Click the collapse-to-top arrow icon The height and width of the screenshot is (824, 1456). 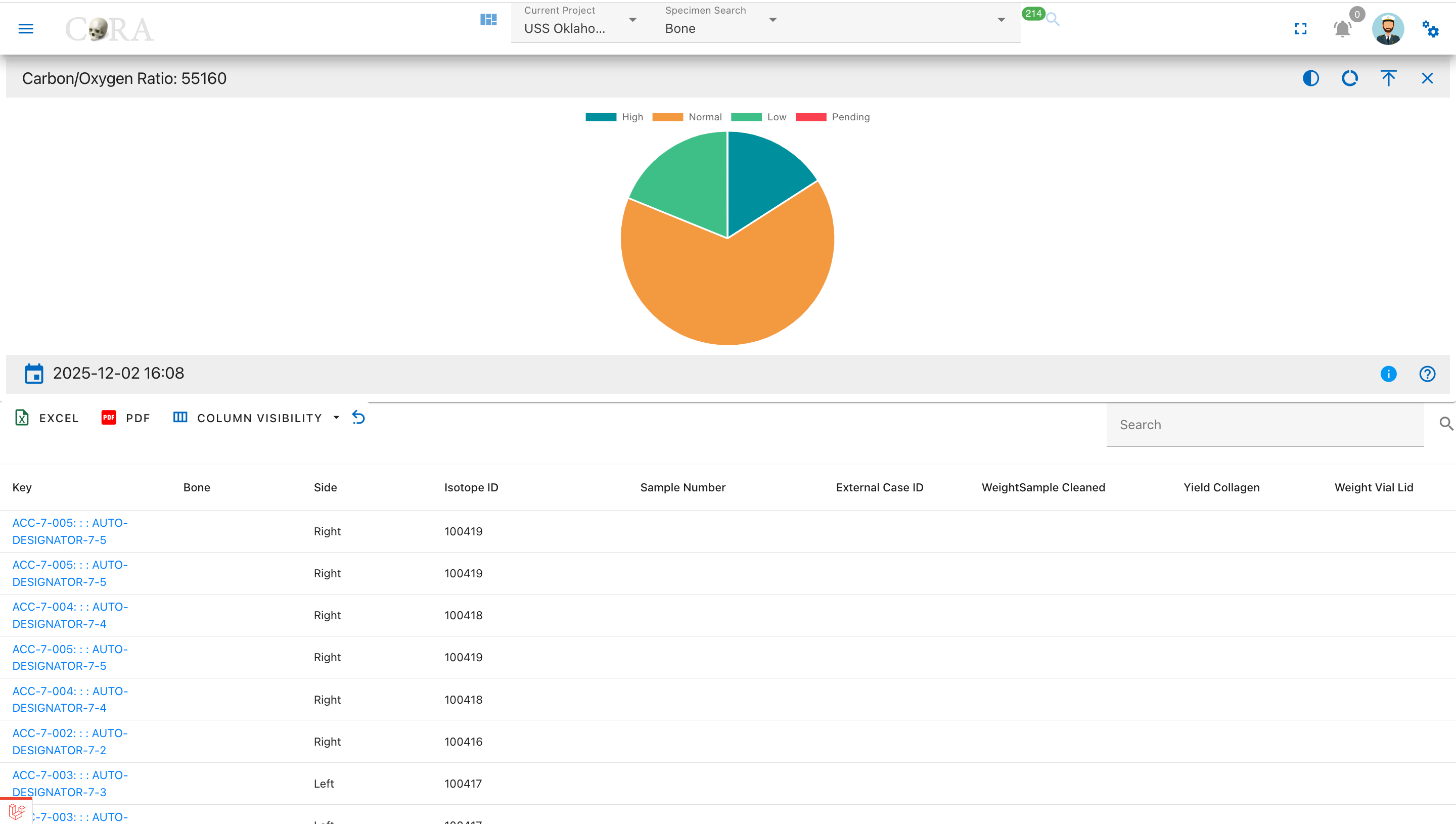pyautogui.click(x=1388, y=78)
